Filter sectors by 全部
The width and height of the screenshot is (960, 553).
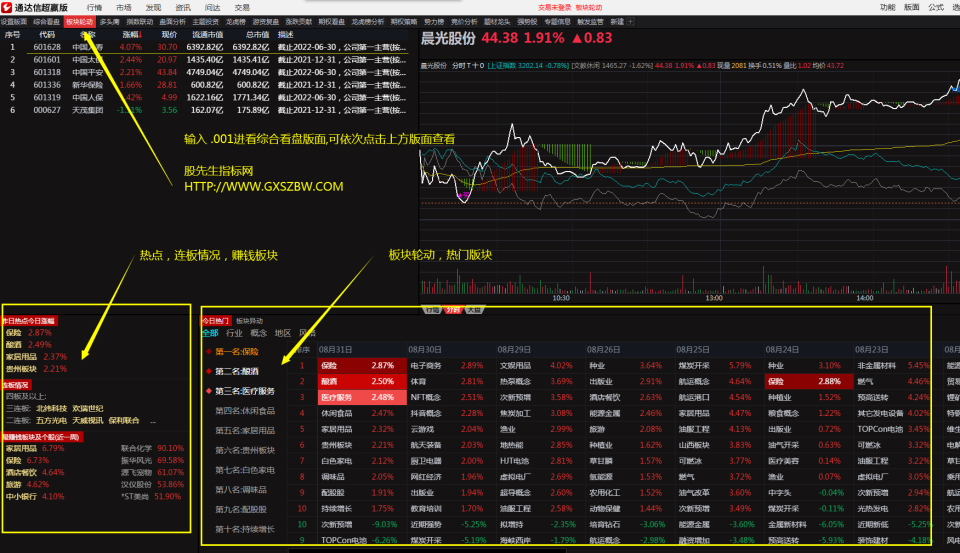click(210, 333)
